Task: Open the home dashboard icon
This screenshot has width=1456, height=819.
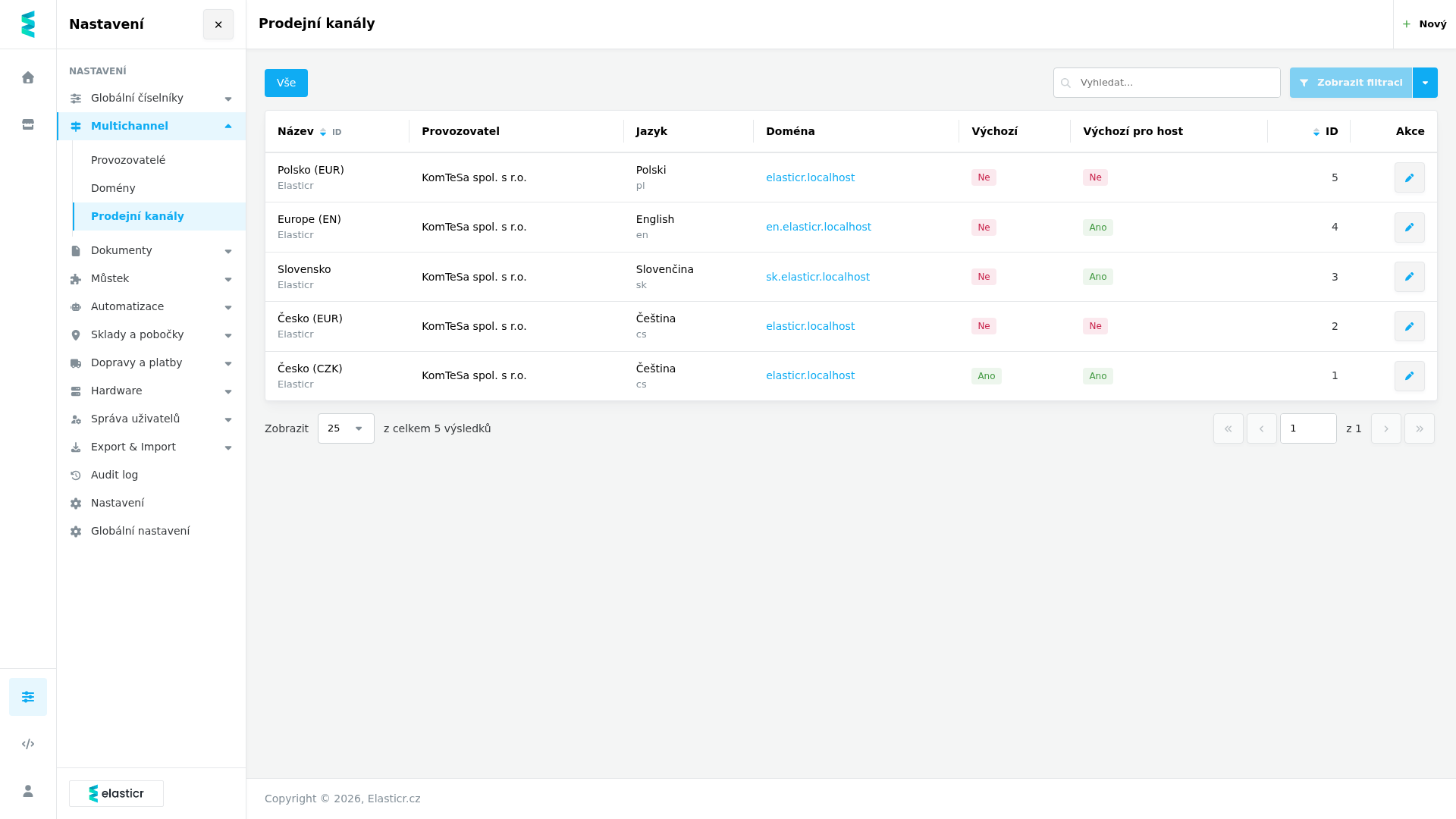Action: click(x=28, y=77)
